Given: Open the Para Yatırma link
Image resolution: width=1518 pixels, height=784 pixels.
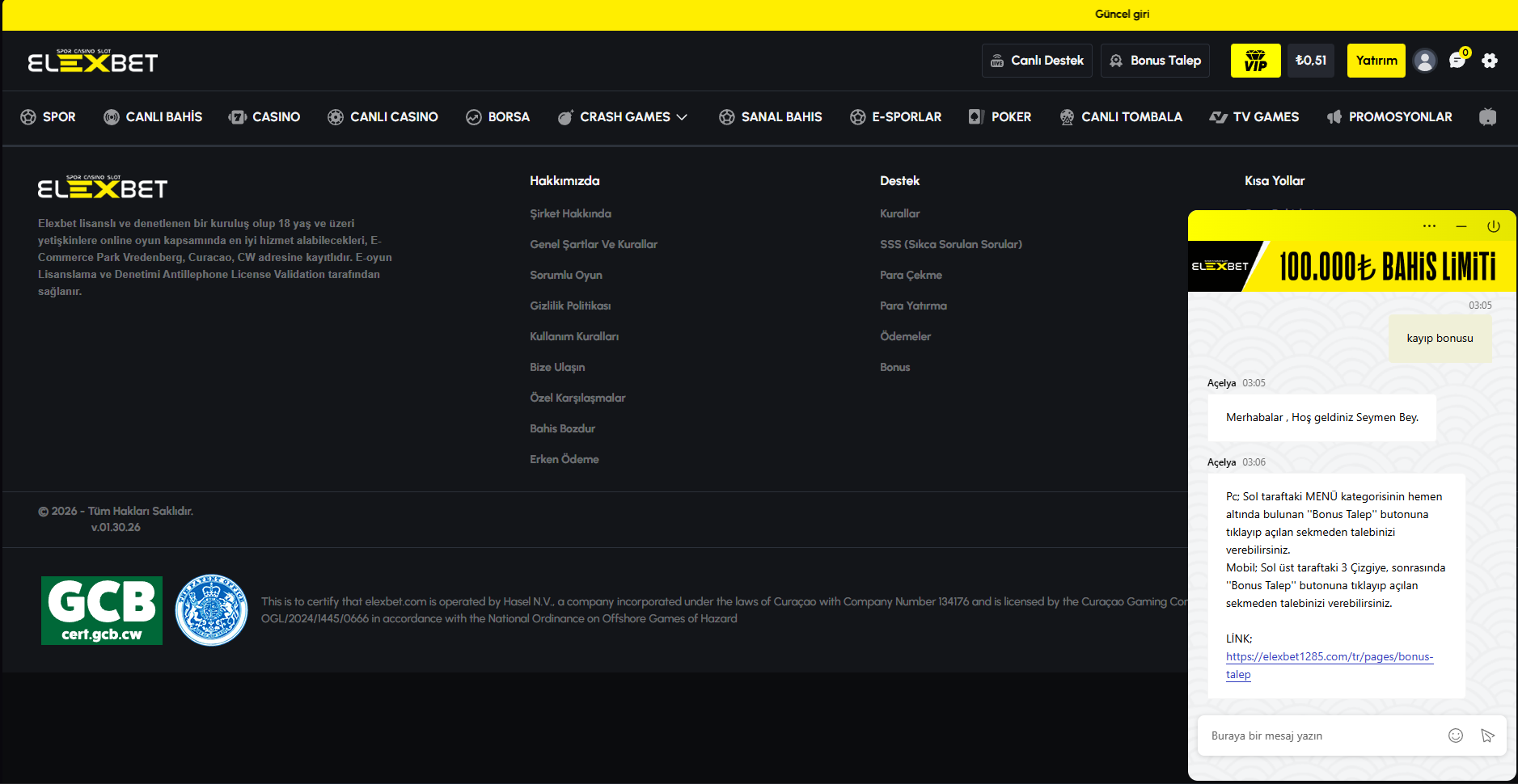Looking at the screenshot, I should coord(913,306).
